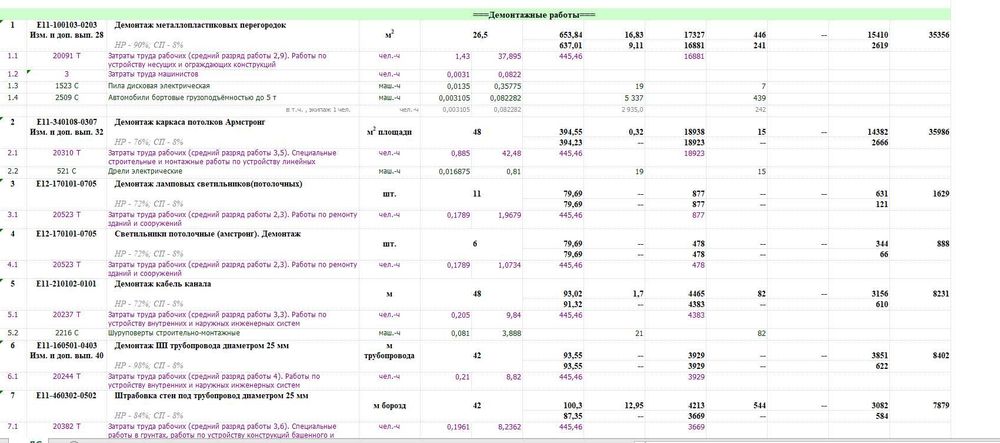Image resolution: width=1000 pixels, height=443 pixels.
Task: Click the total value 8231
Action: click(941, 294)
